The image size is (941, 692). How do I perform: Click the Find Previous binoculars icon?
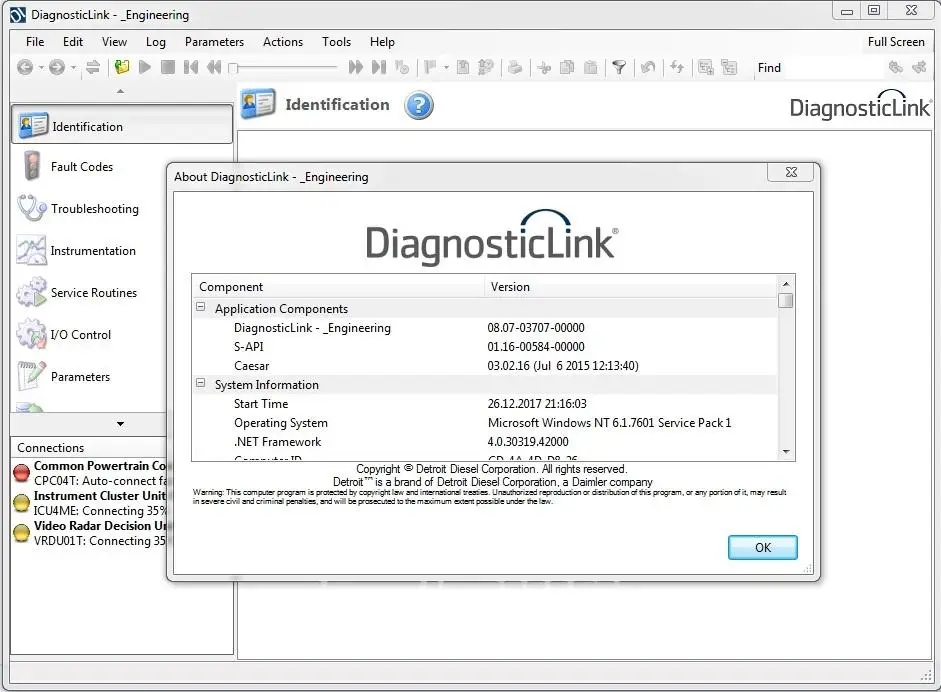[x=896, y=67]
